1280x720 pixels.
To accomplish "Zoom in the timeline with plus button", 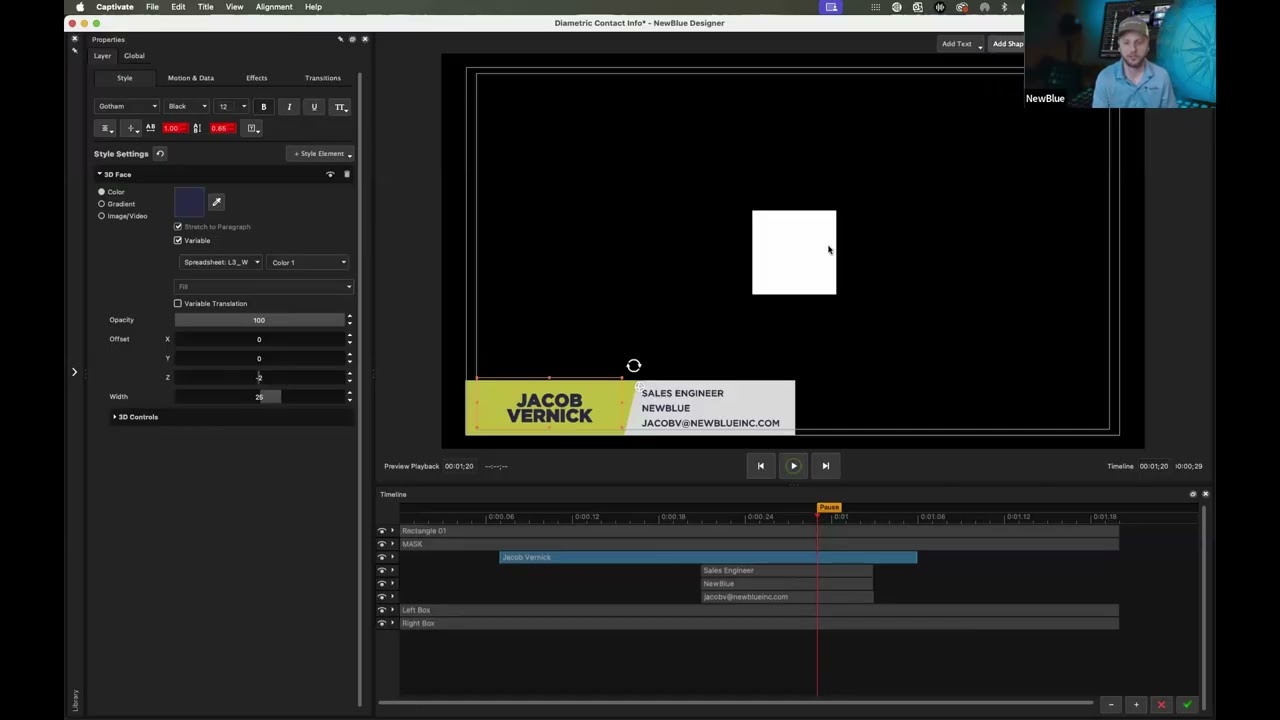I will point(1136,705).
